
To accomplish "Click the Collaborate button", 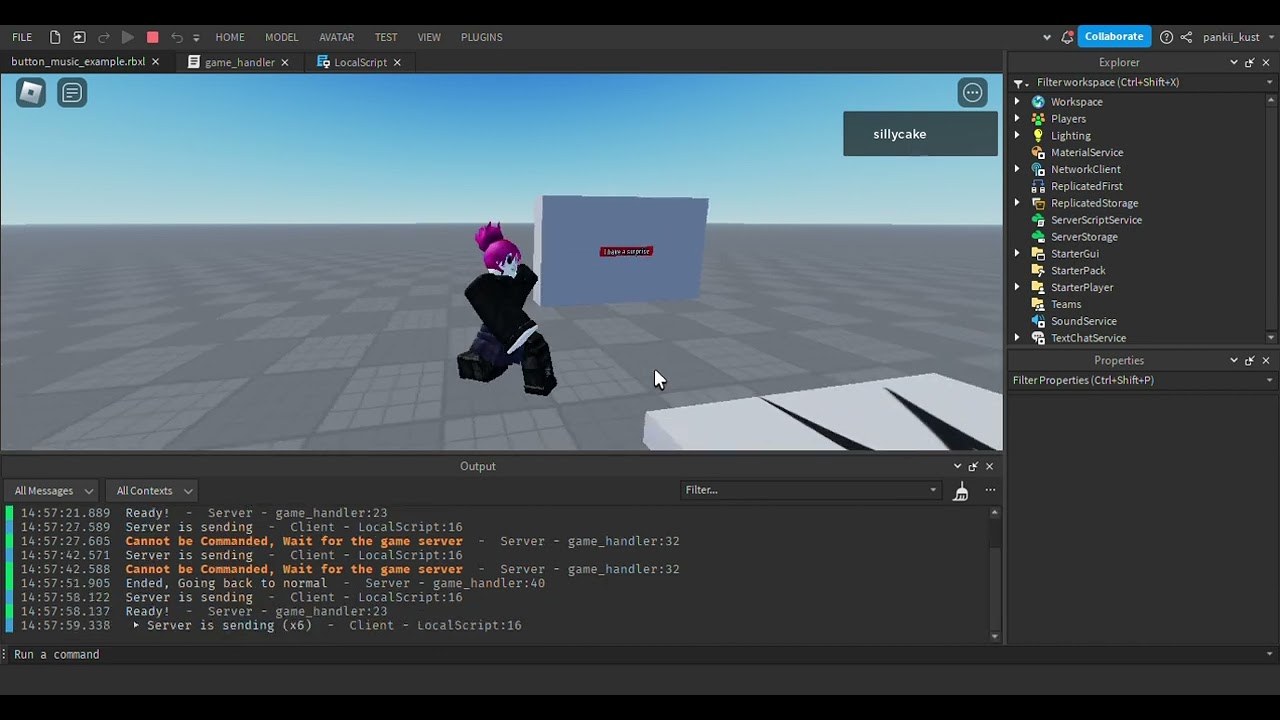I will click(1113, 37).
